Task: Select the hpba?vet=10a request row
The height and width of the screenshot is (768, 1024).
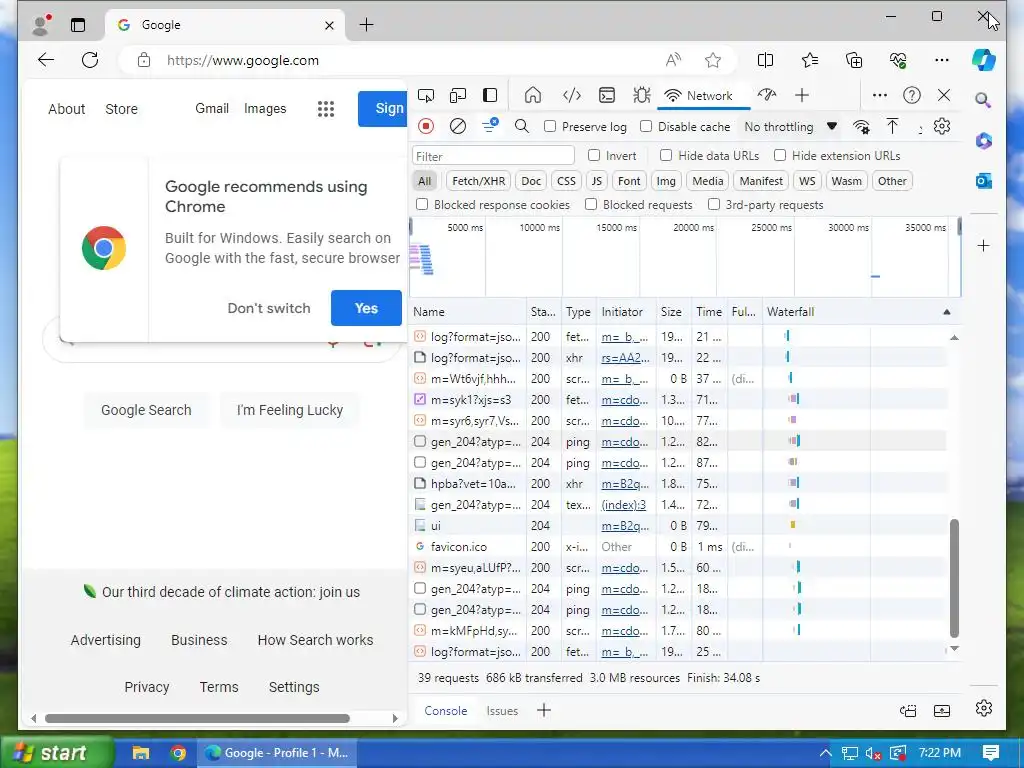Action: click(679, 483)
